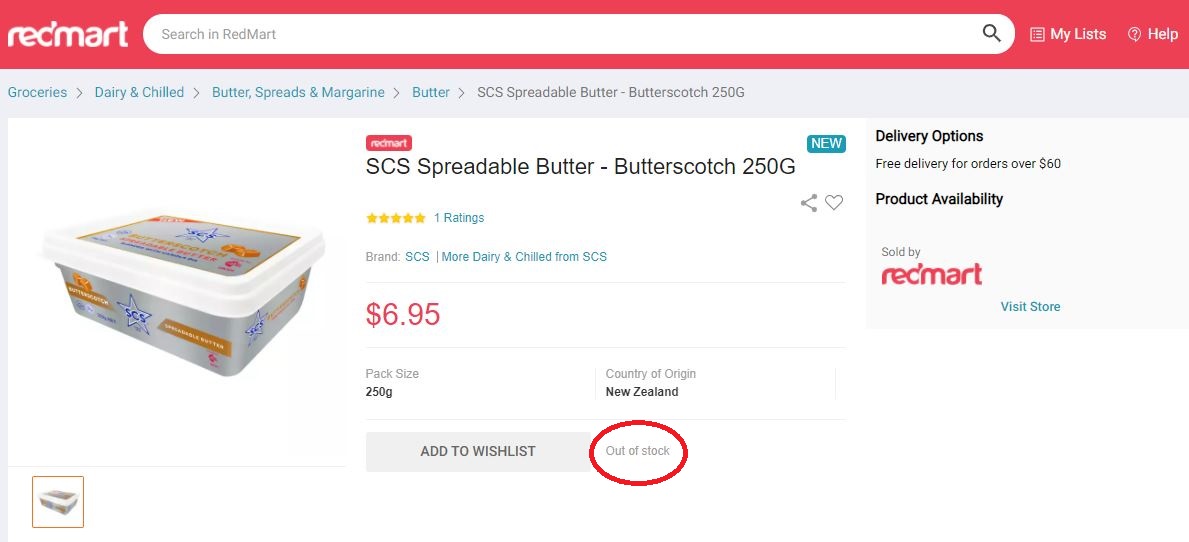Open the 1 Ratings link
1189x542 pixels.
pos(459,218)
